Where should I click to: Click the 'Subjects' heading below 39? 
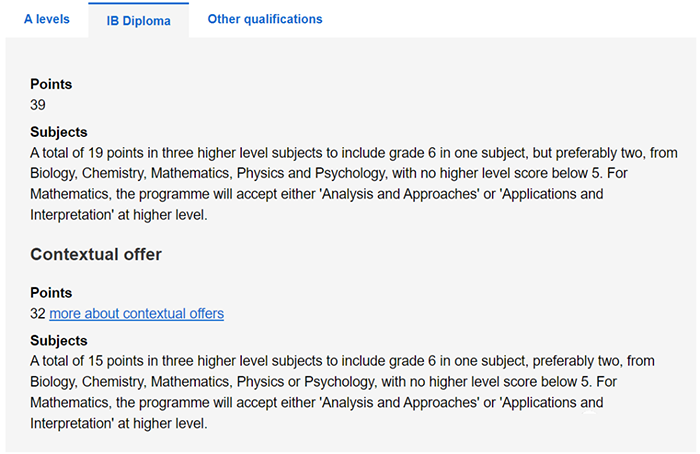coord(59,132)
